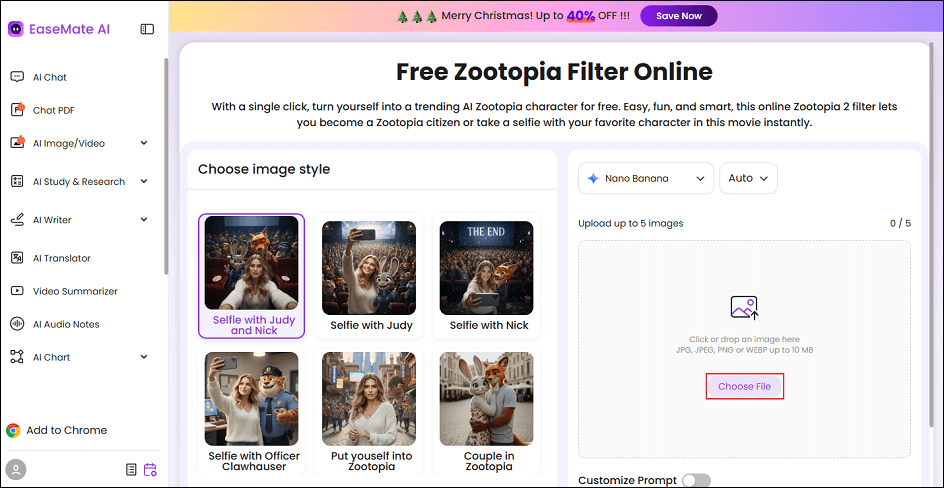Open the Auto aspect ratio dropdown
This screenshot has height=488, width=944.
coord(748,178)
